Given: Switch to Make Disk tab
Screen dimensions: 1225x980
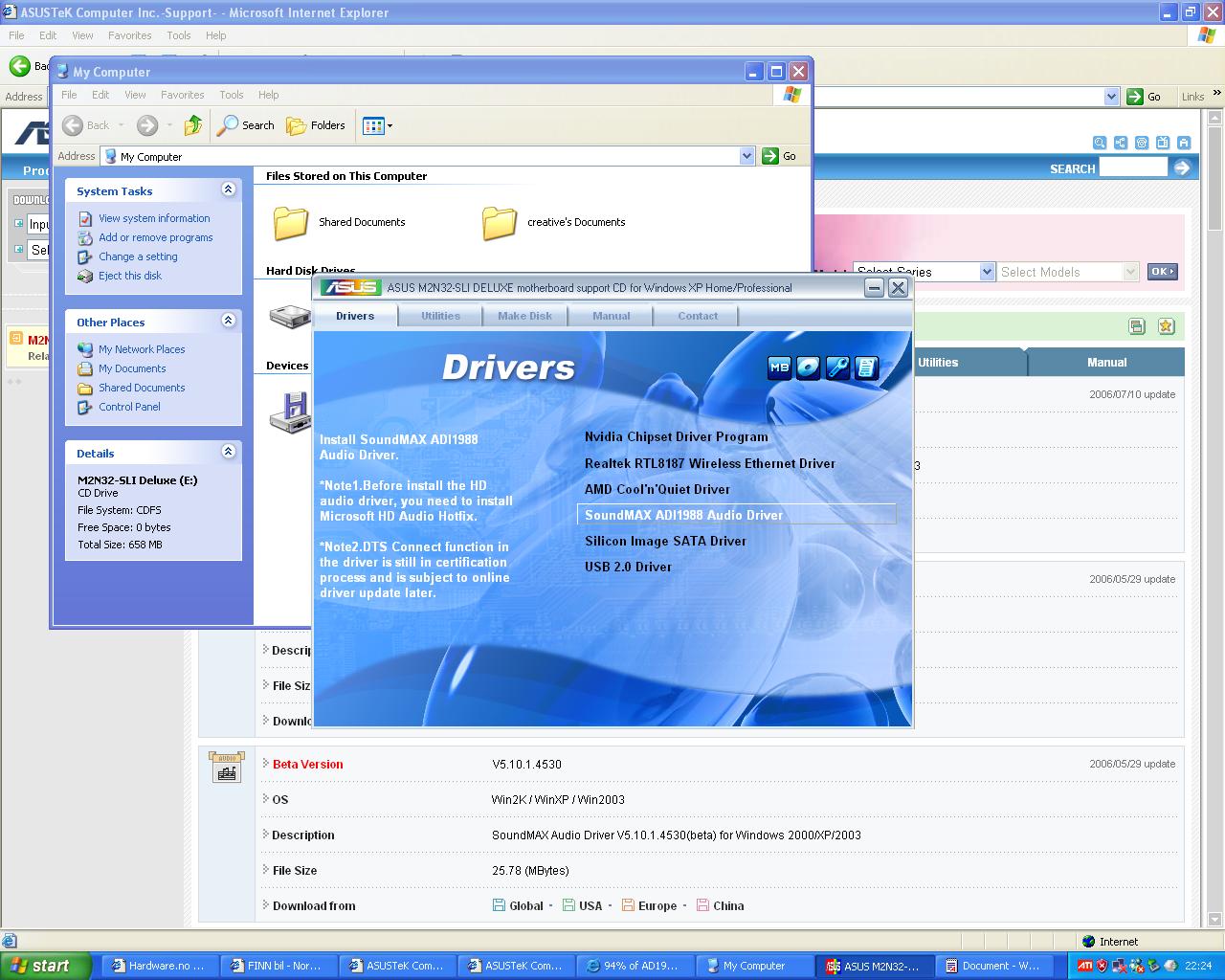Looking at the screenshot, I should click(x=524, y=316).
